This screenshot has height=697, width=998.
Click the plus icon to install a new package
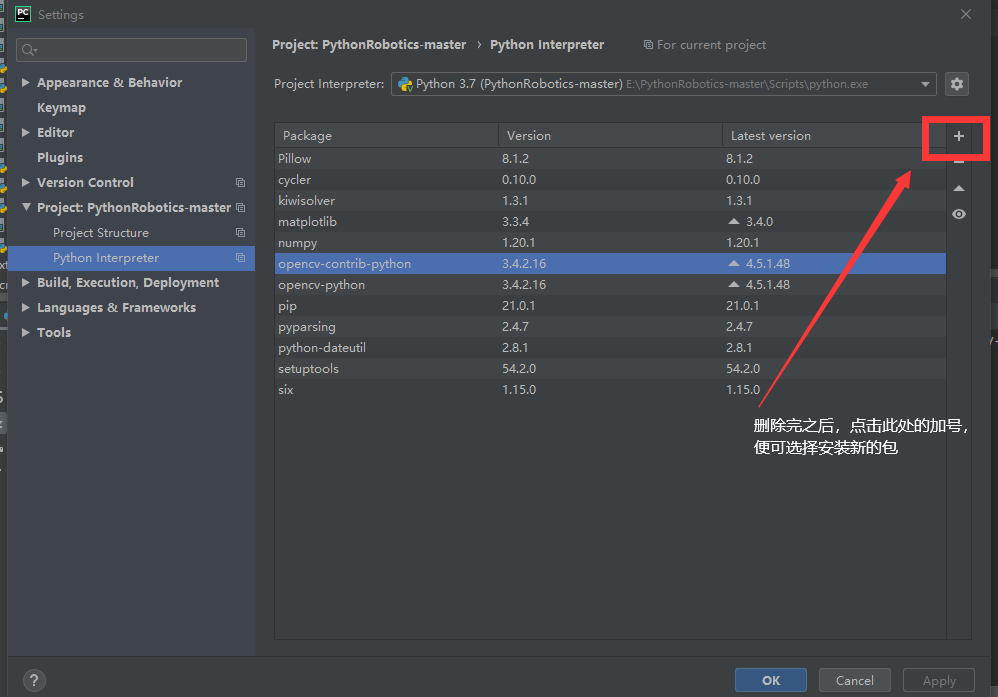click(x=957, y=136)
